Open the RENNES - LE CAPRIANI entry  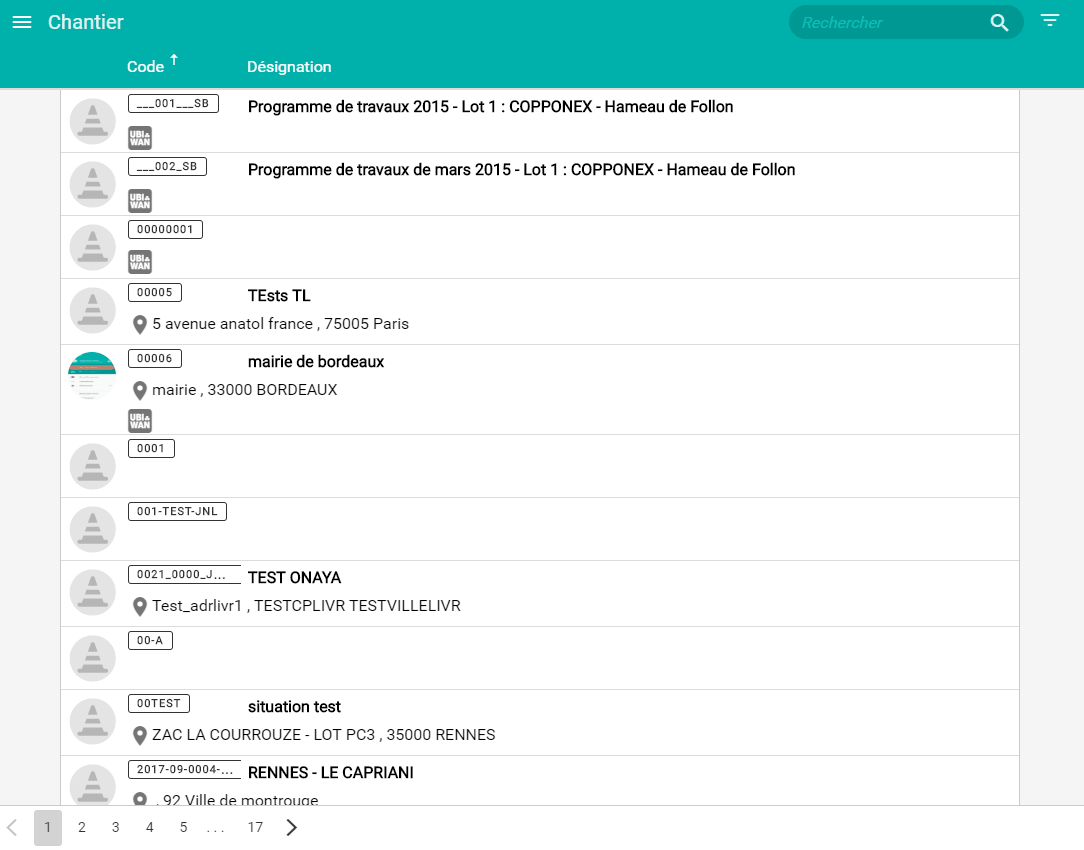(x=330, y=773)
